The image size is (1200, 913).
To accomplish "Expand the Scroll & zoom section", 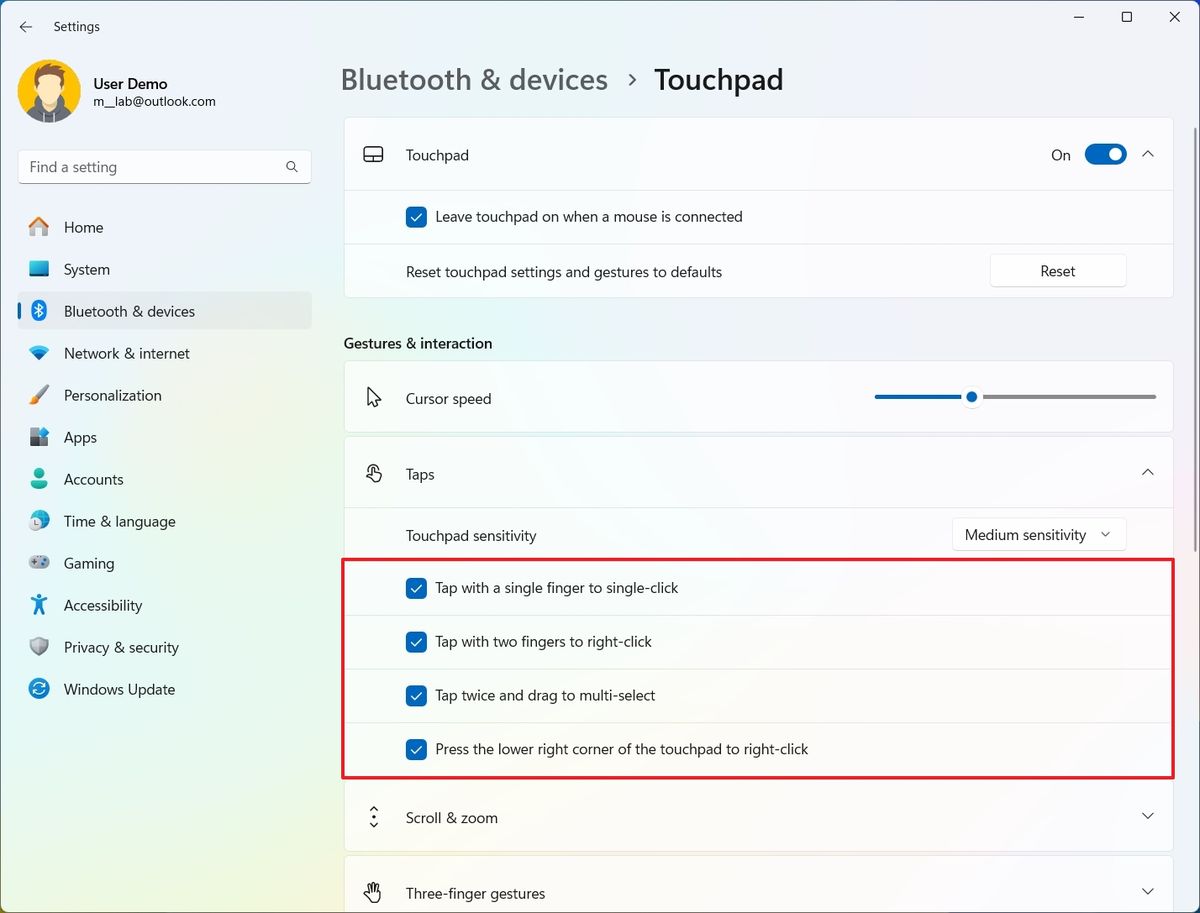I will click(x=1147, y=817).
